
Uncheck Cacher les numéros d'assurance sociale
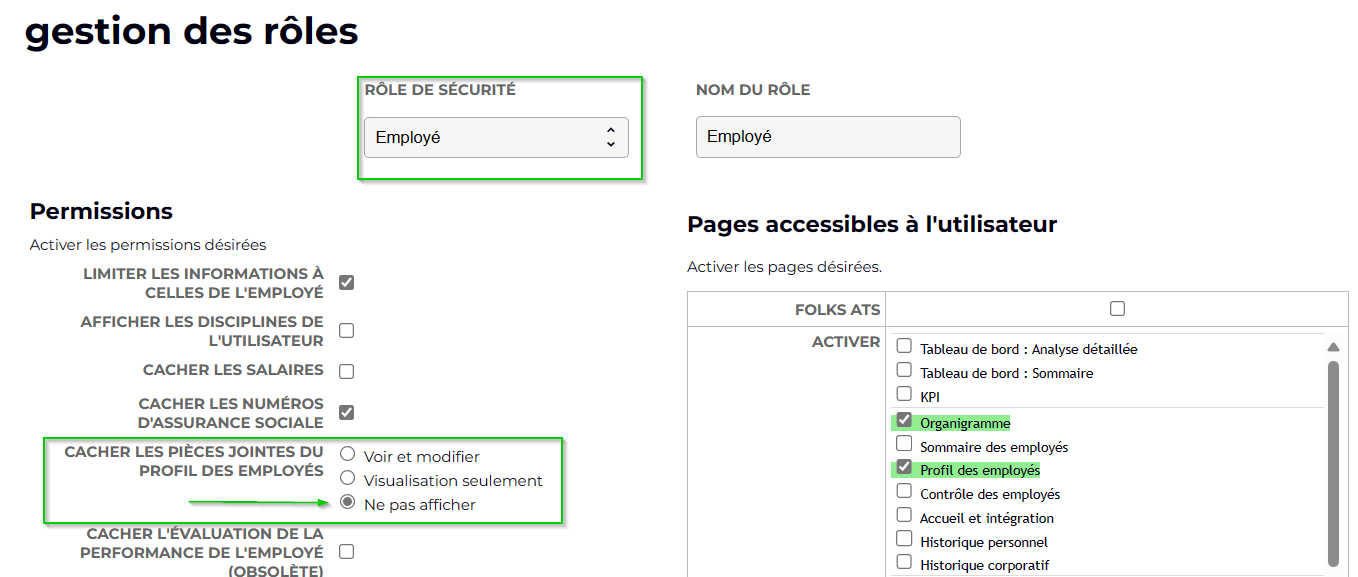pos(346,412)
